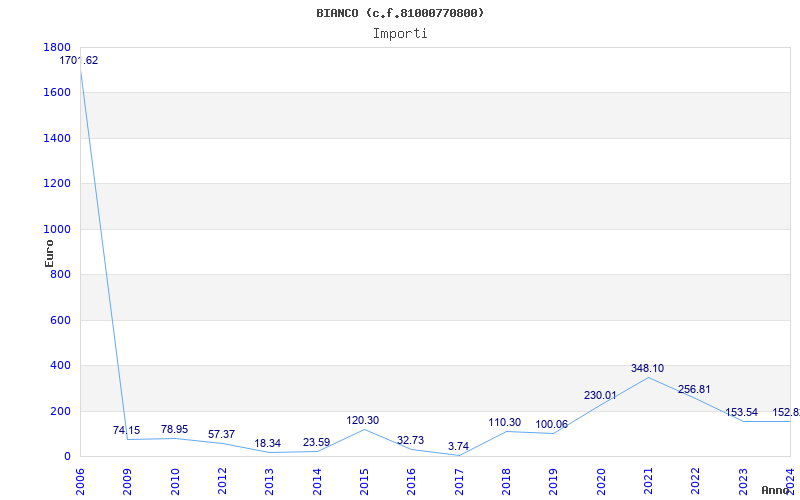This screenshot has width=800, height=500.
Task: Click the 2020 year tick label
Action: [601, 481]
